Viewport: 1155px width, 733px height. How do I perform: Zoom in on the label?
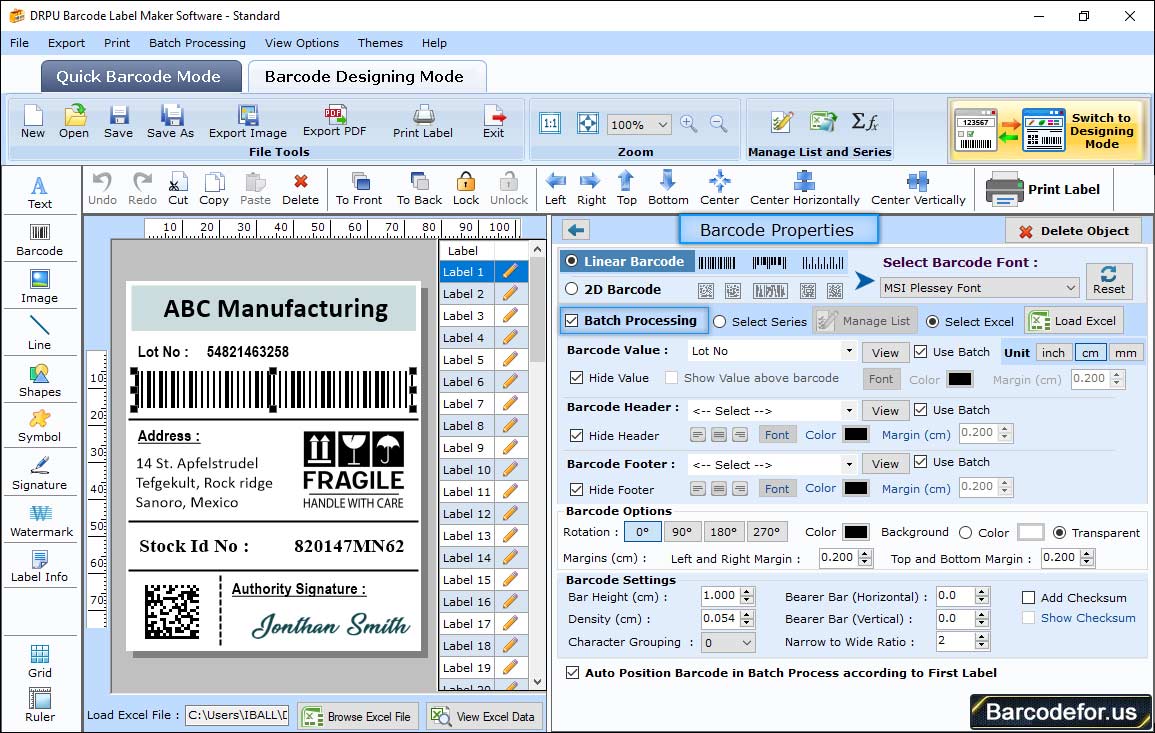click(689, 123)
